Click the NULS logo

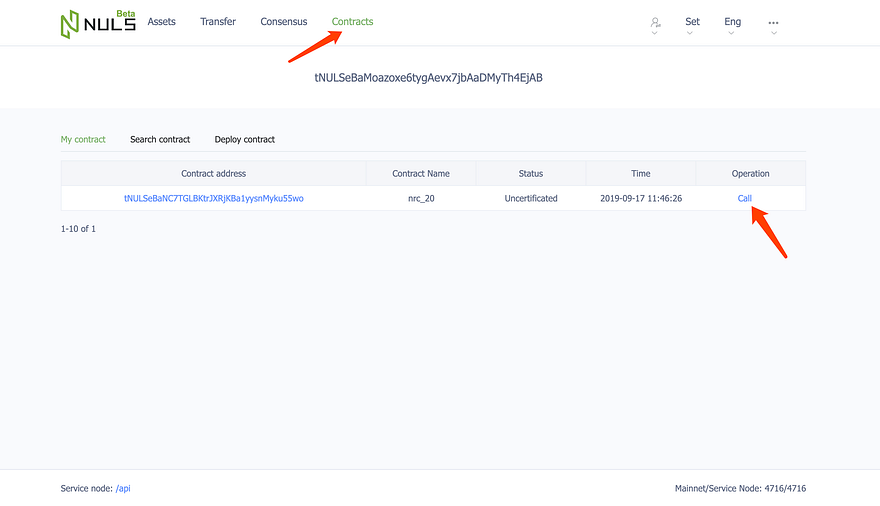click(98, 24)
